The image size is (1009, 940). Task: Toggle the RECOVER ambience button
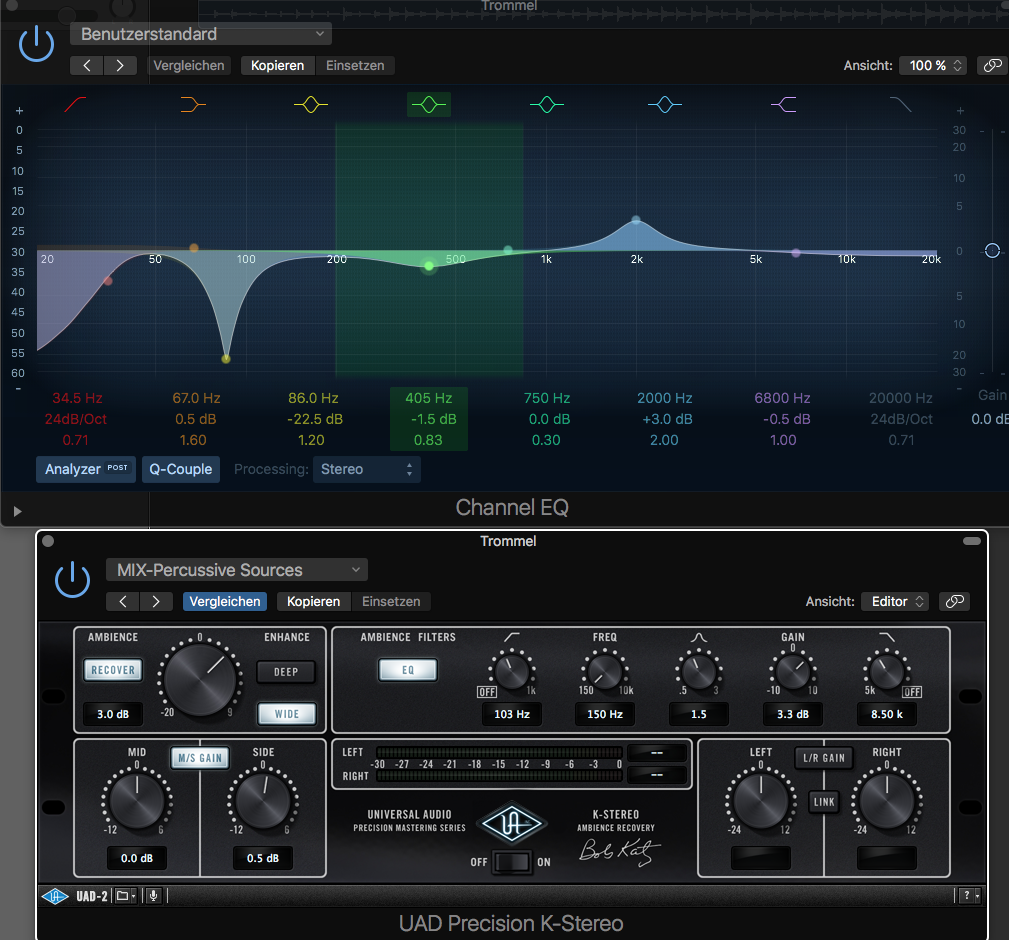[113, 670]
